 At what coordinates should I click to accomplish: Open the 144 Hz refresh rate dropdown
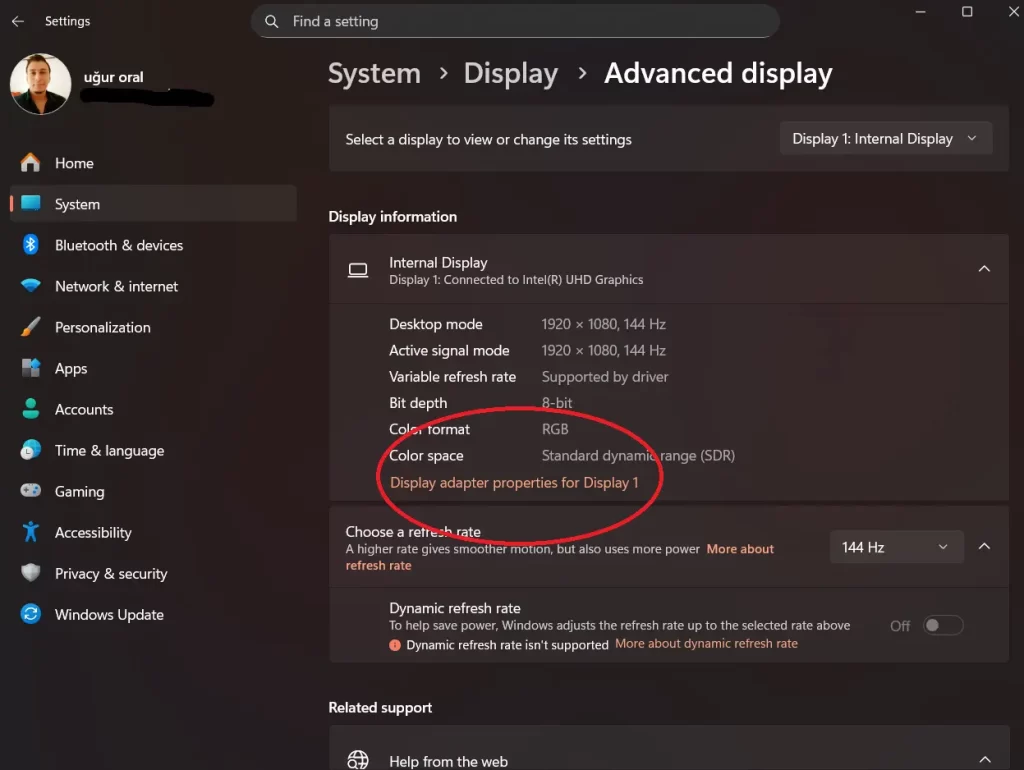[895, 546]
